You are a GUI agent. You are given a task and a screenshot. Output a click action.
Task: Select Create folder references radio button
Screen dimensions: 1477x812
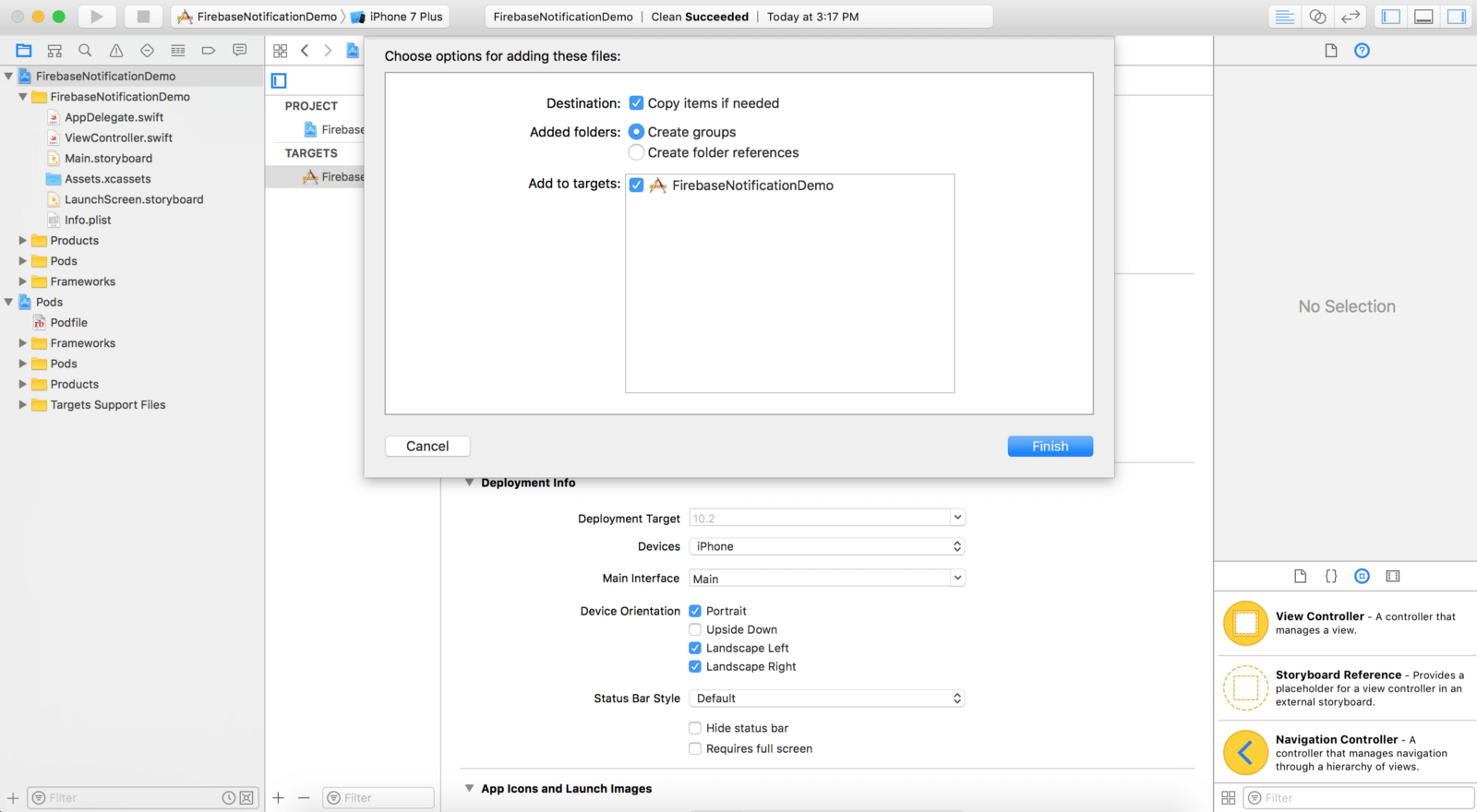pyautogui.click(x=636, y=152)
